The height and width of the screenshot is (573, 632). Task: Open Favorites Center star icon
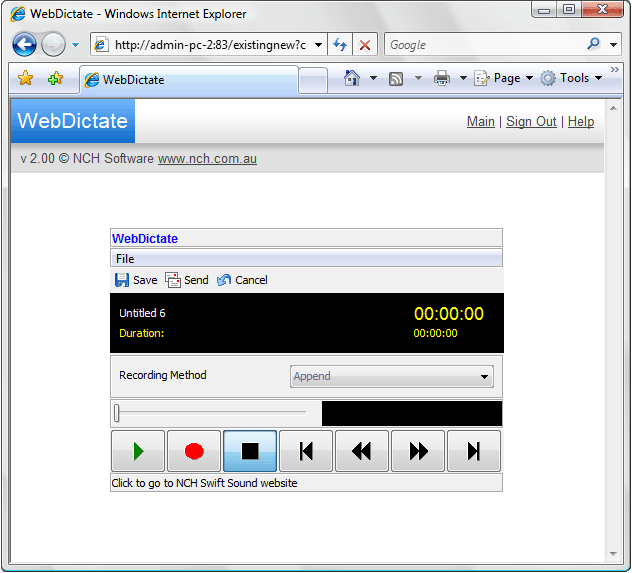pos(25,78)
